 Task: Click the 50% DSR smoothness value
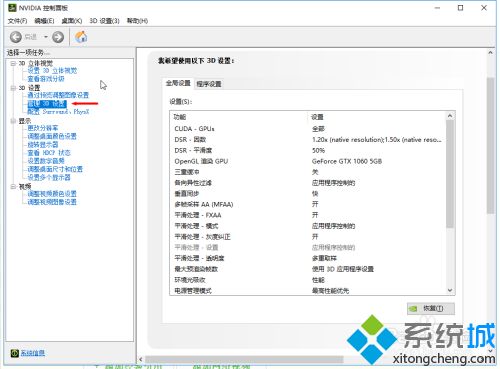click(x=318, y=150)
